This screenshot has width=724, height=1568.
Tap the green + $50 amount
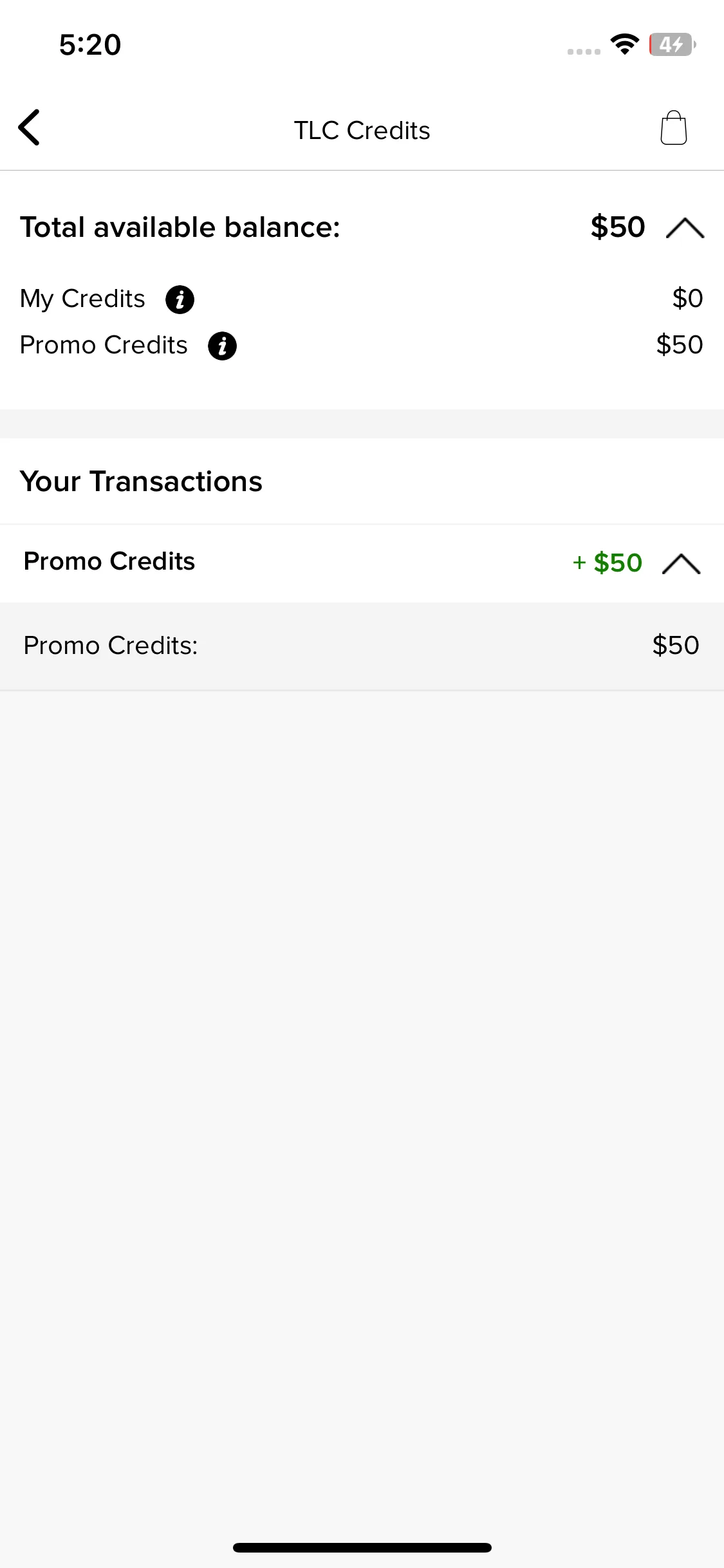click(607, 563)
